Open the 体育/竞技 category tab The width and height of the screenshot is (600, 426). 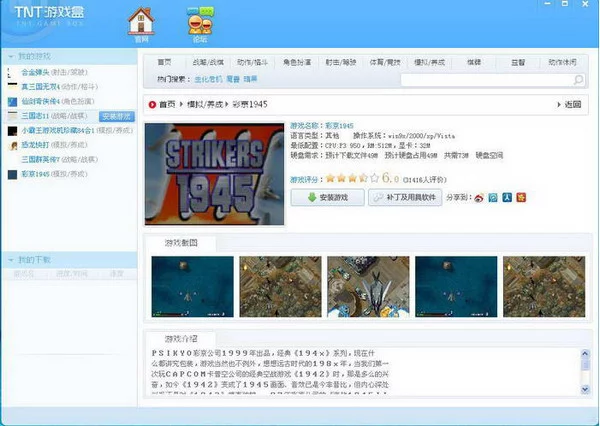point(385,62)
